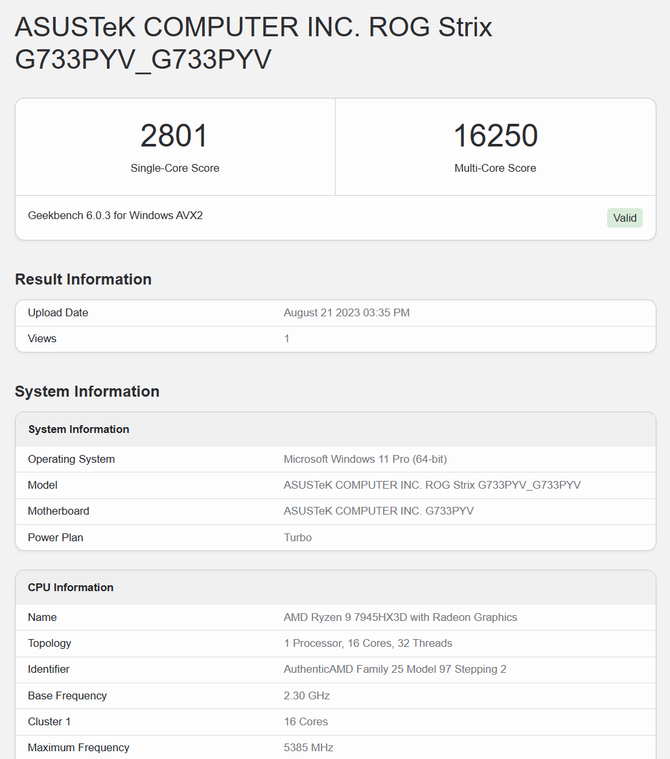The height and width of the screenshot is (759, 670).
Task: Click the Result Information heading
Action: click(x=83, y=279)
